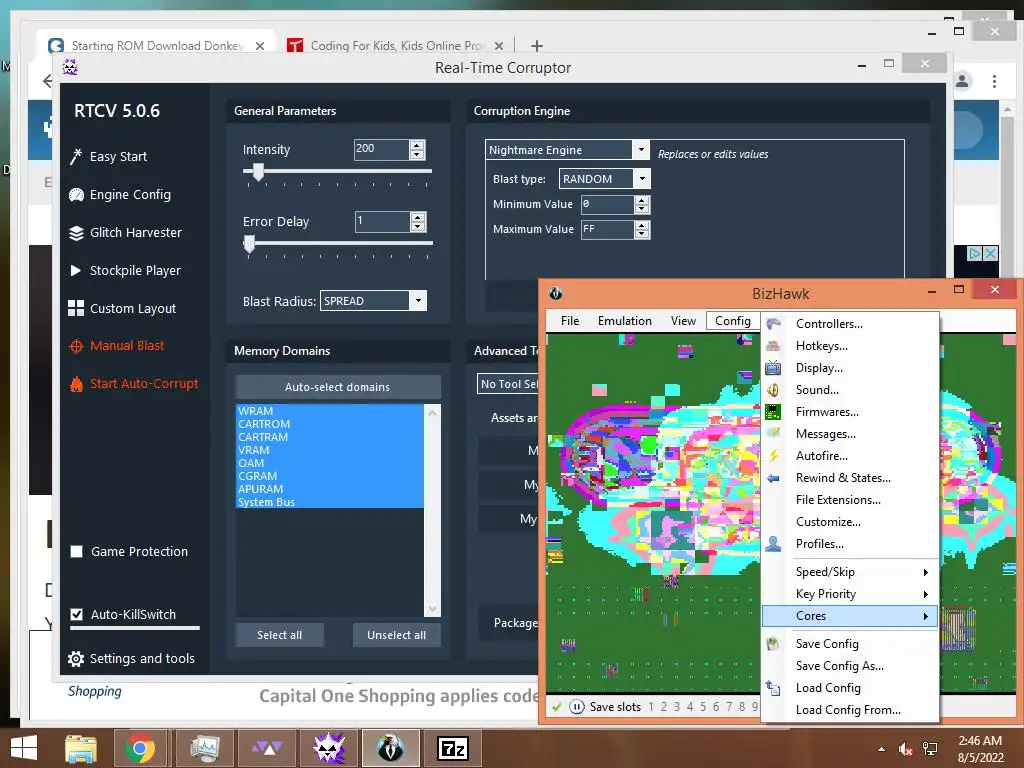Click the Hotkeys keyboard icon

pyautogui.click(x=773, y=346)
